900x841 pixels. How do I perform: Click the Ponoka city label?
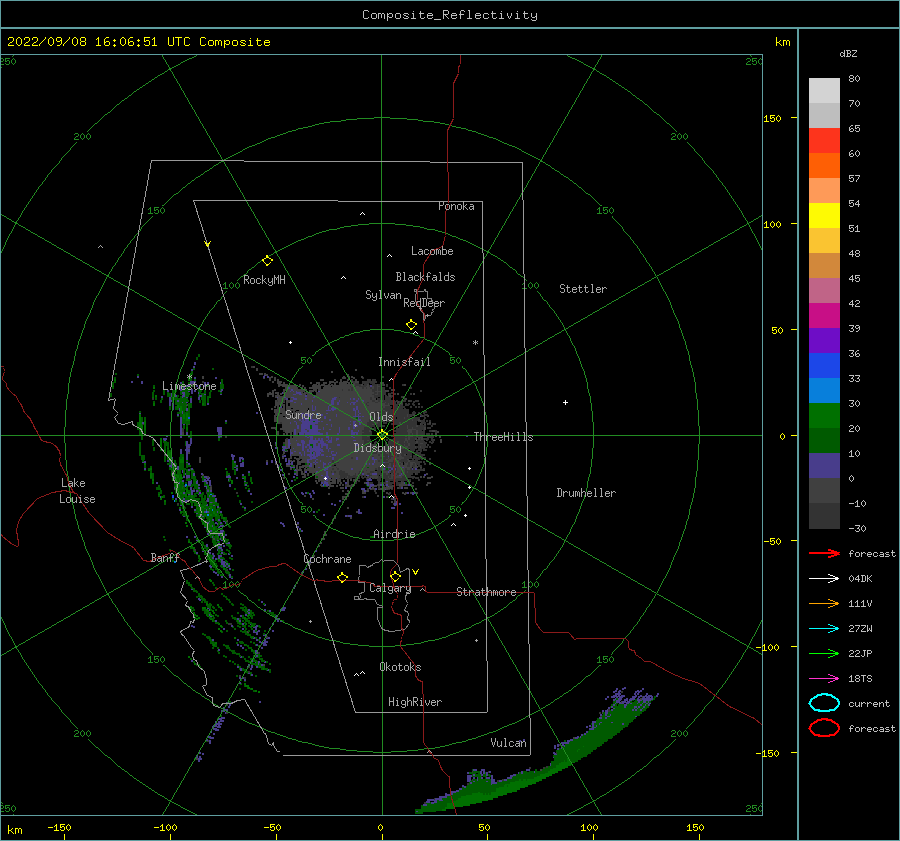coord(456,206)
